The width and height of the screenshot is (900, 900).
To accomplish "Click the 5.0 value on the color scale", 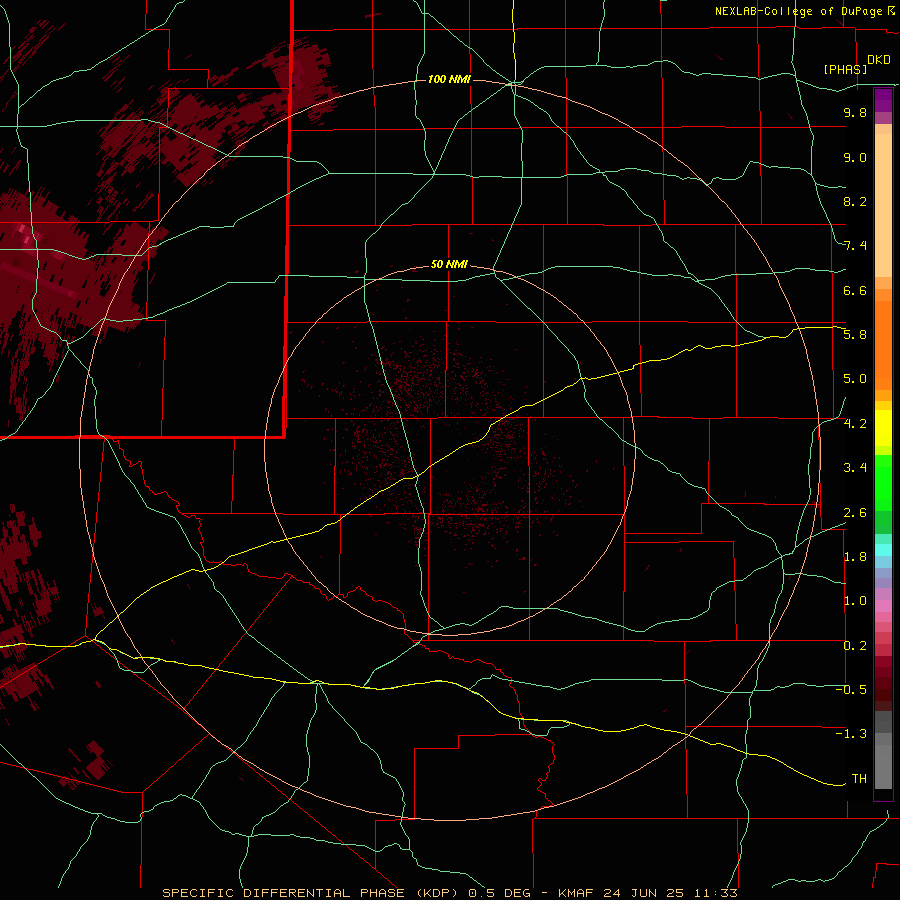I will [855, 379].
